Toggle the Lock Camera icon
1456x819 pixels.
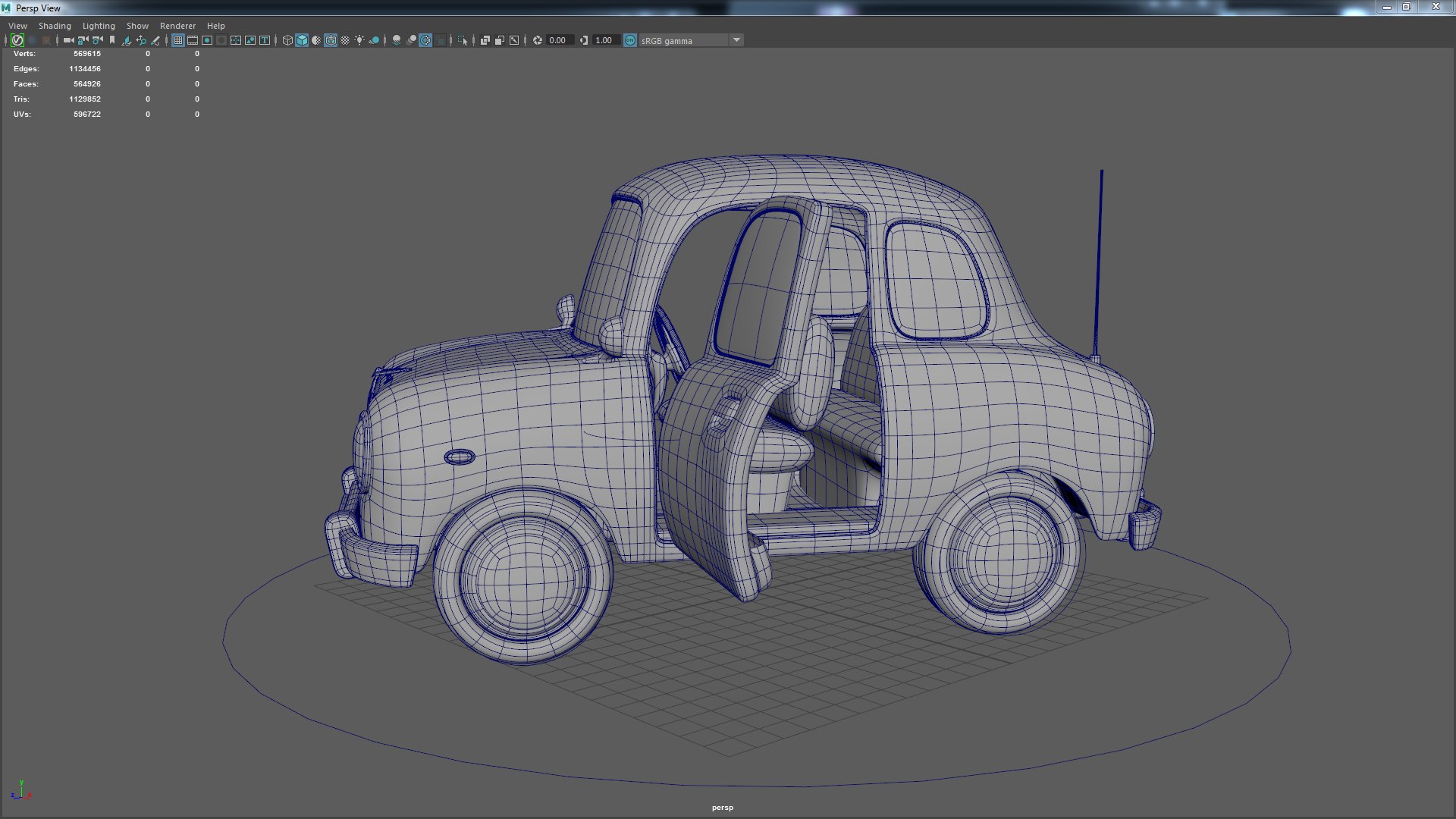tap(83, 40)
